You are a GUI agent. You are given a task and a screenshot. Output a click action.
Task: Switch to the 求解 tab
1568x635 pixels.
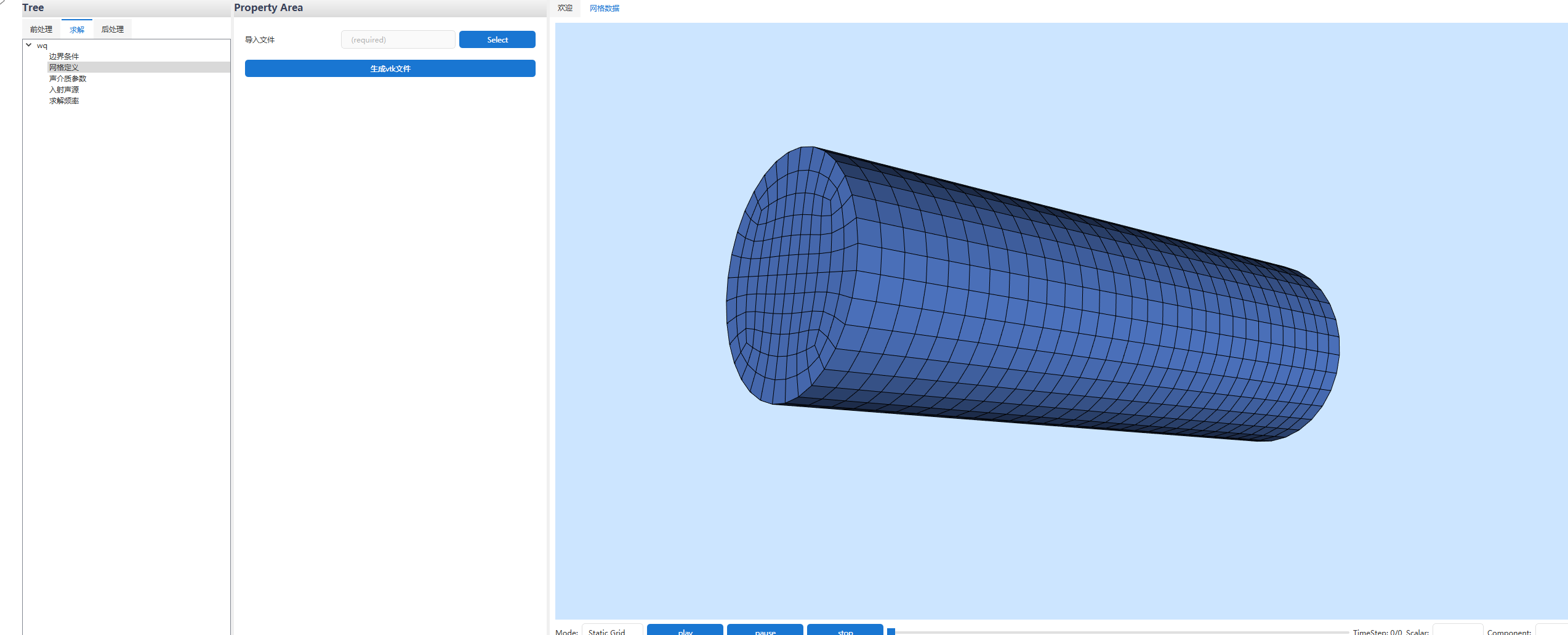point(77,29)
